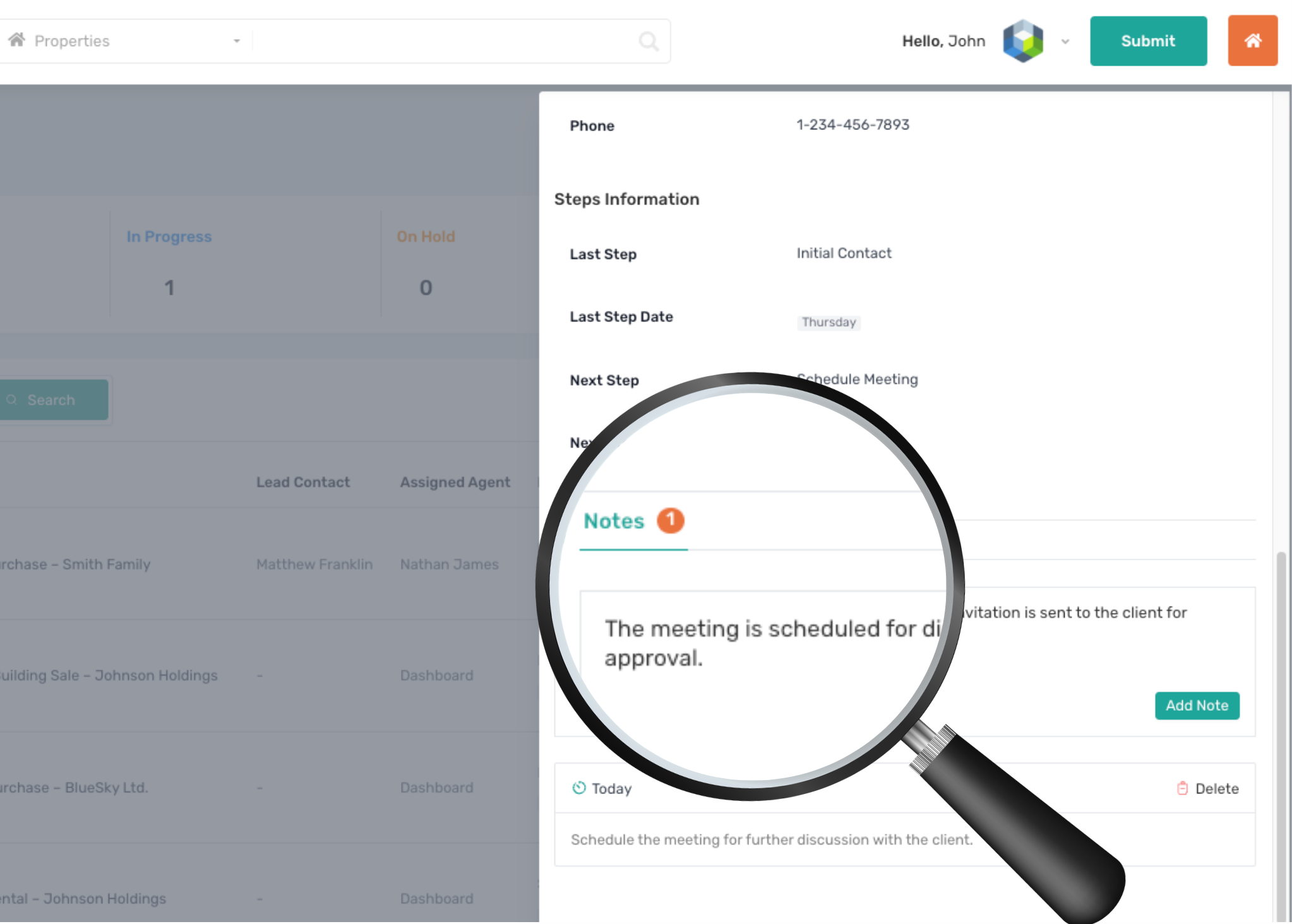This screenshot has width=1292, height=924.
Task: Click the user avatar cube logo
Action: coord(1023,41)
